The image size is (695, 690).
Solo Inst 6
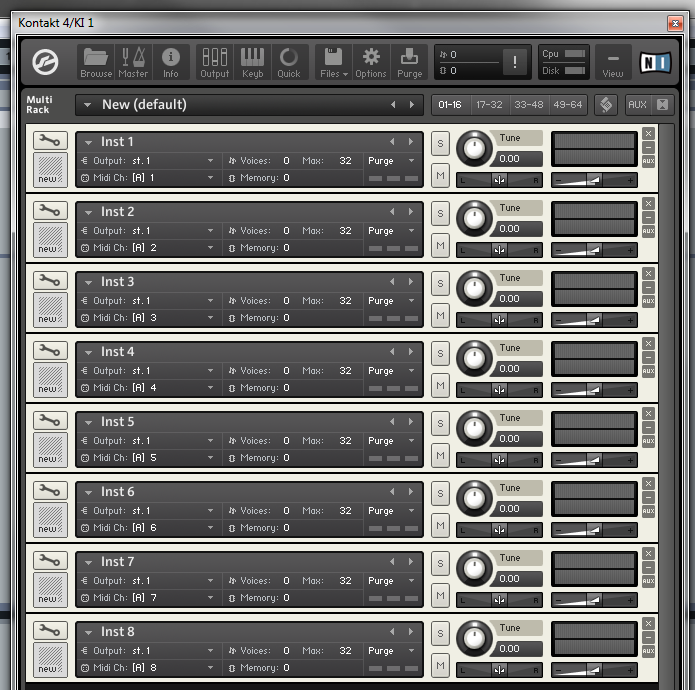pyautogui.click(x=440, y=494)
